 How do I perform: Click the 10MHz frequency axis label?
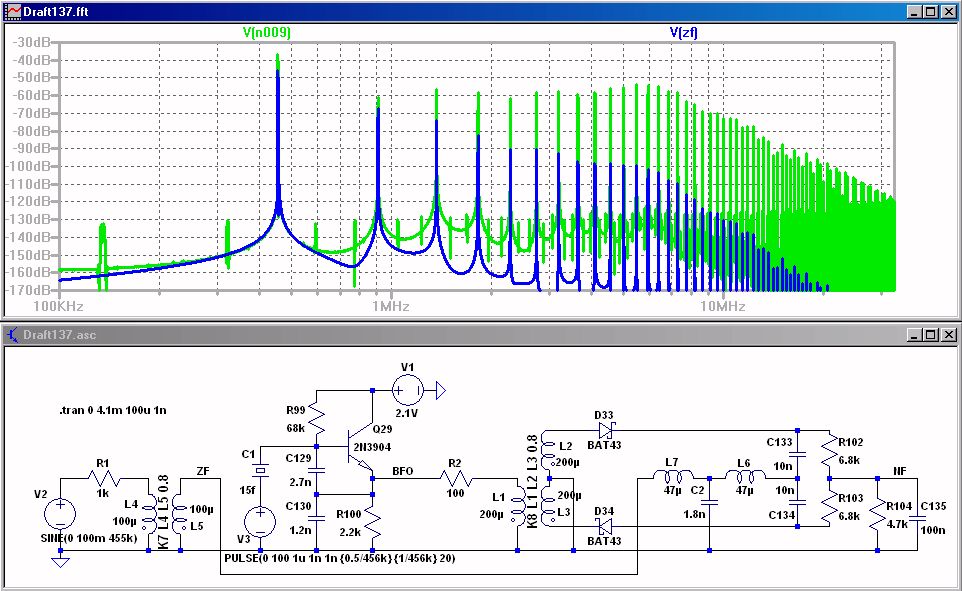[x=723, y=306]
